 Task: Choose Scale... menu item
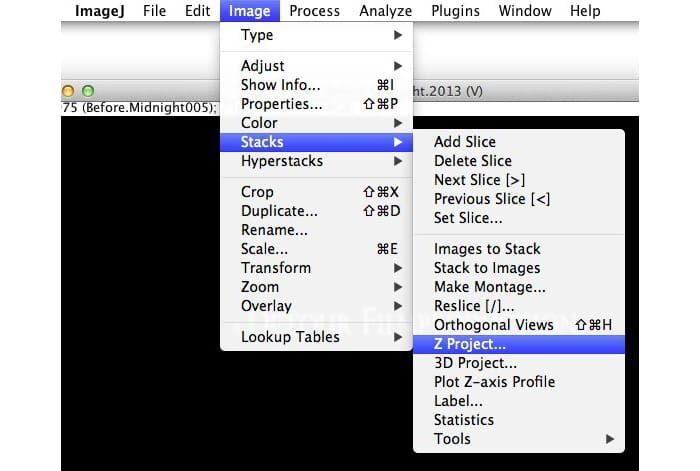click(x=316, y=249)
